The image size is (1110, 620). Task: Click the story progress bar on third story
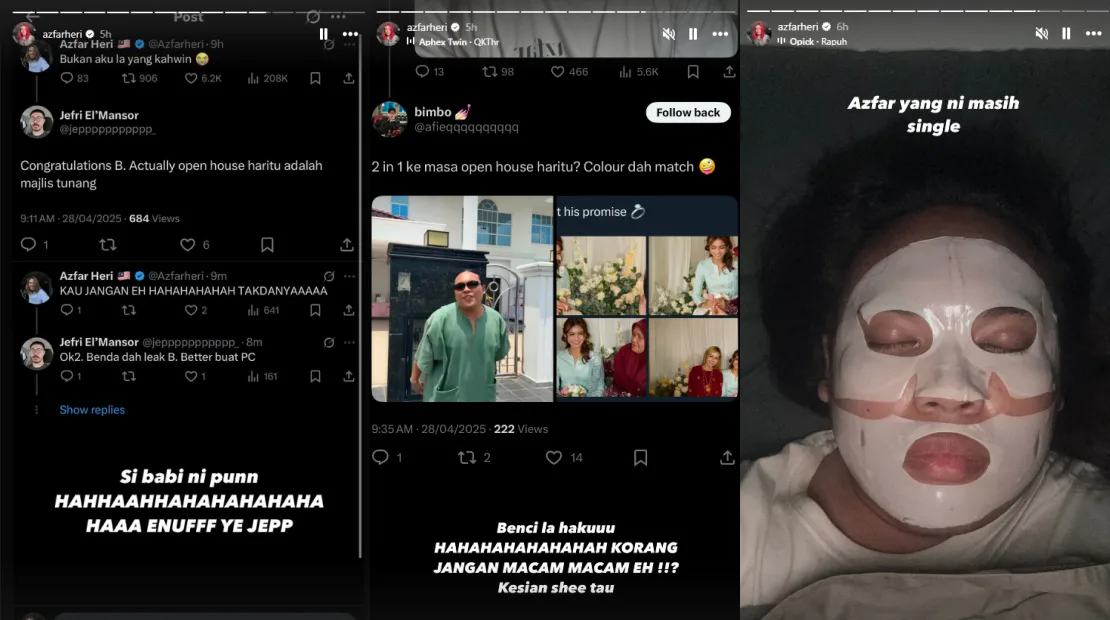point(925,11)
